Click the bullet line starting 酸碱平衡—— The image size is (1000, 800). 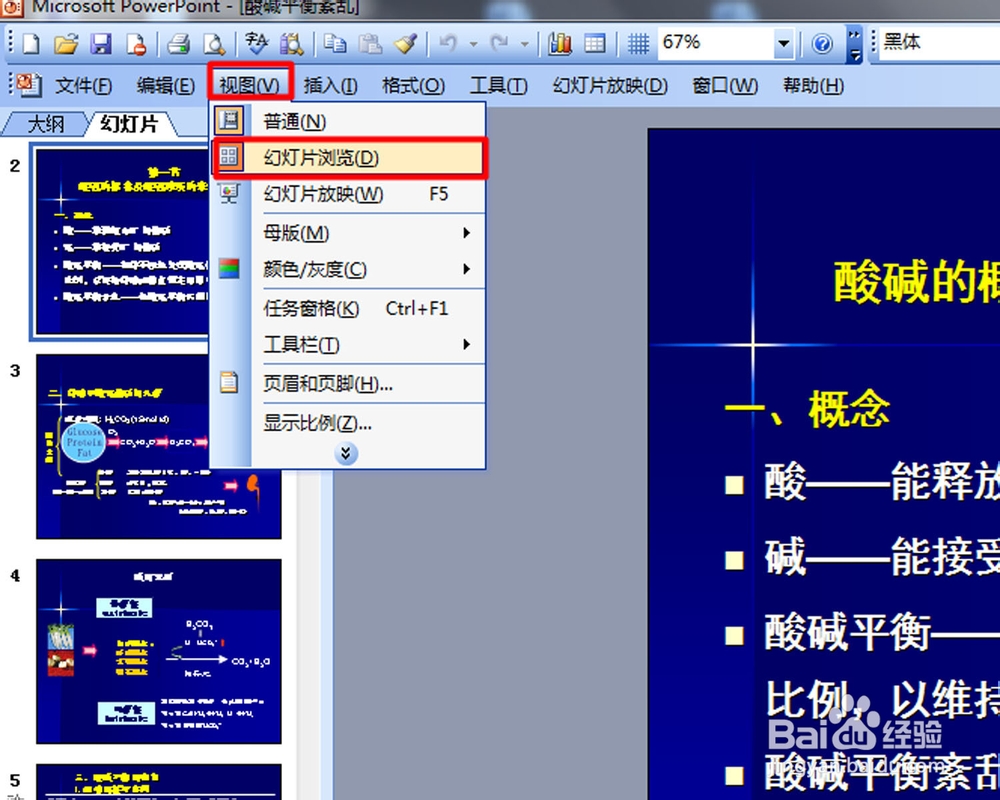point(881,632)
